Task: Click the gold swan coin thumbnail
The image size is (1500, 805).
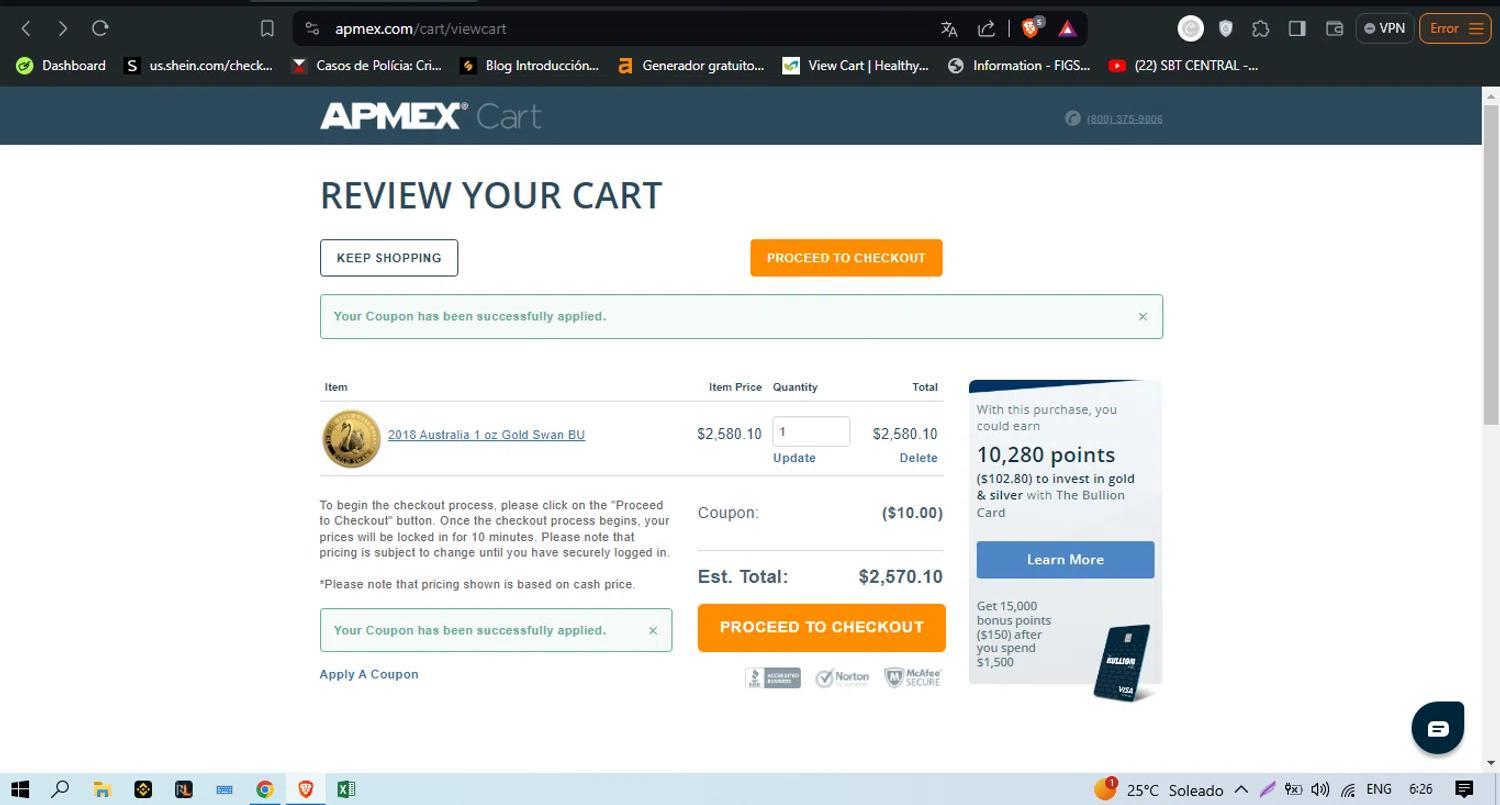Action: [351, 438]
